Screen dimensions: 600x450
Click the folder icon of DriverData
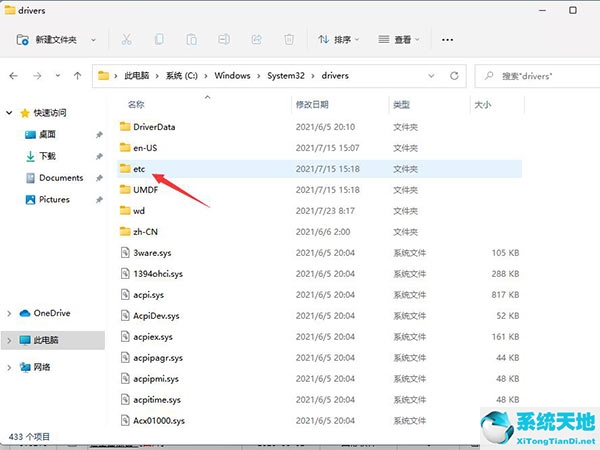[x=125, y=126]
